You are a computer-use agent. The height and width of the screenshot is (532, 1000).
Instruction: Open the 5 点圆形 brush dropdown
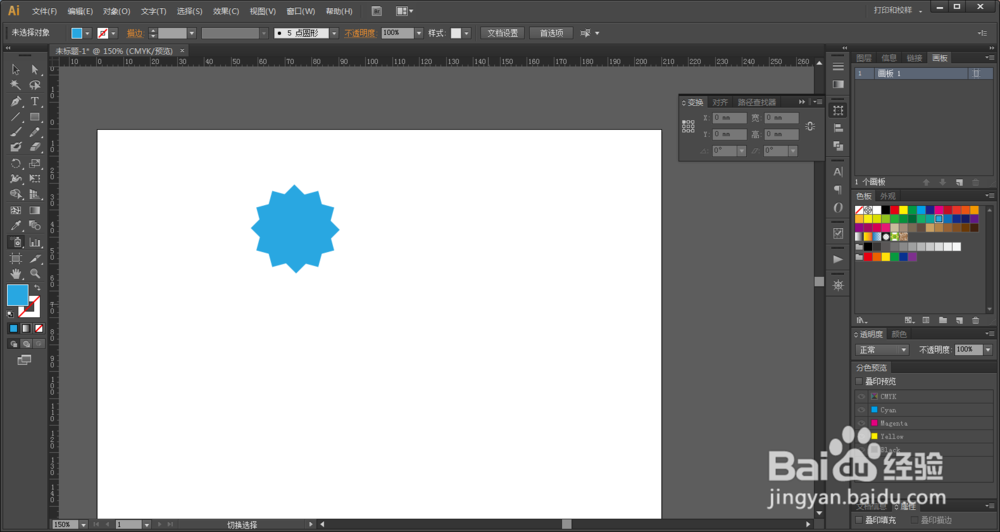coord(334,33)
